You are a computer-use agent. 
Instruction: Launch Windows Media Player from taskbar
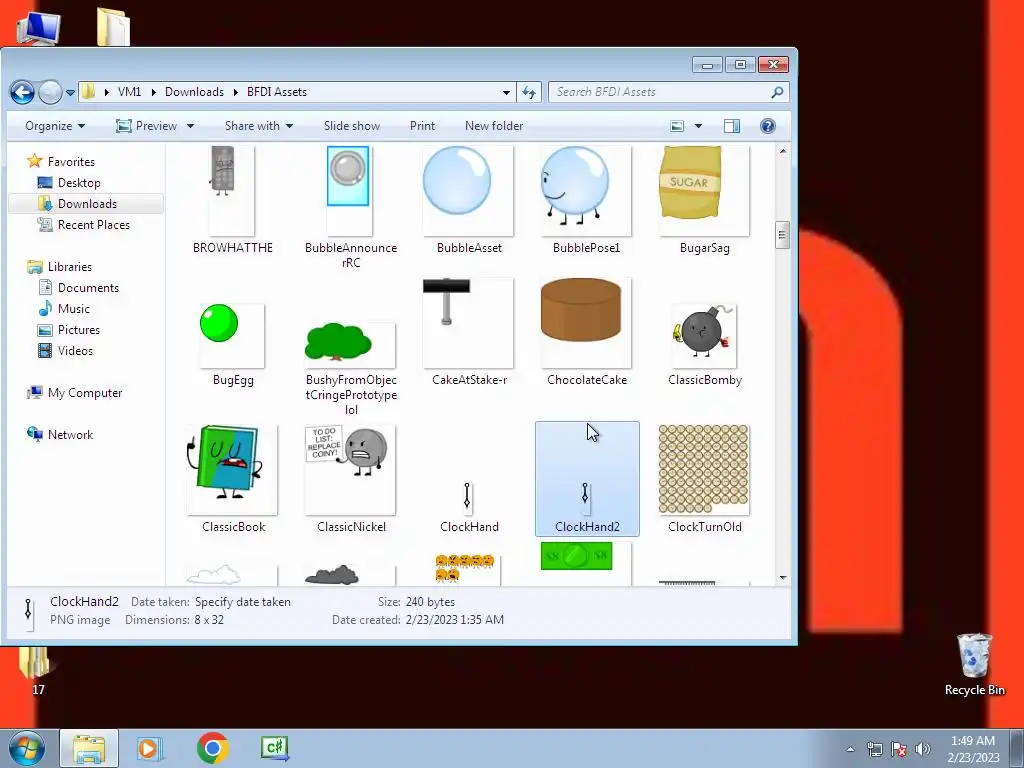pyautogui.click(x=149, y=748)
